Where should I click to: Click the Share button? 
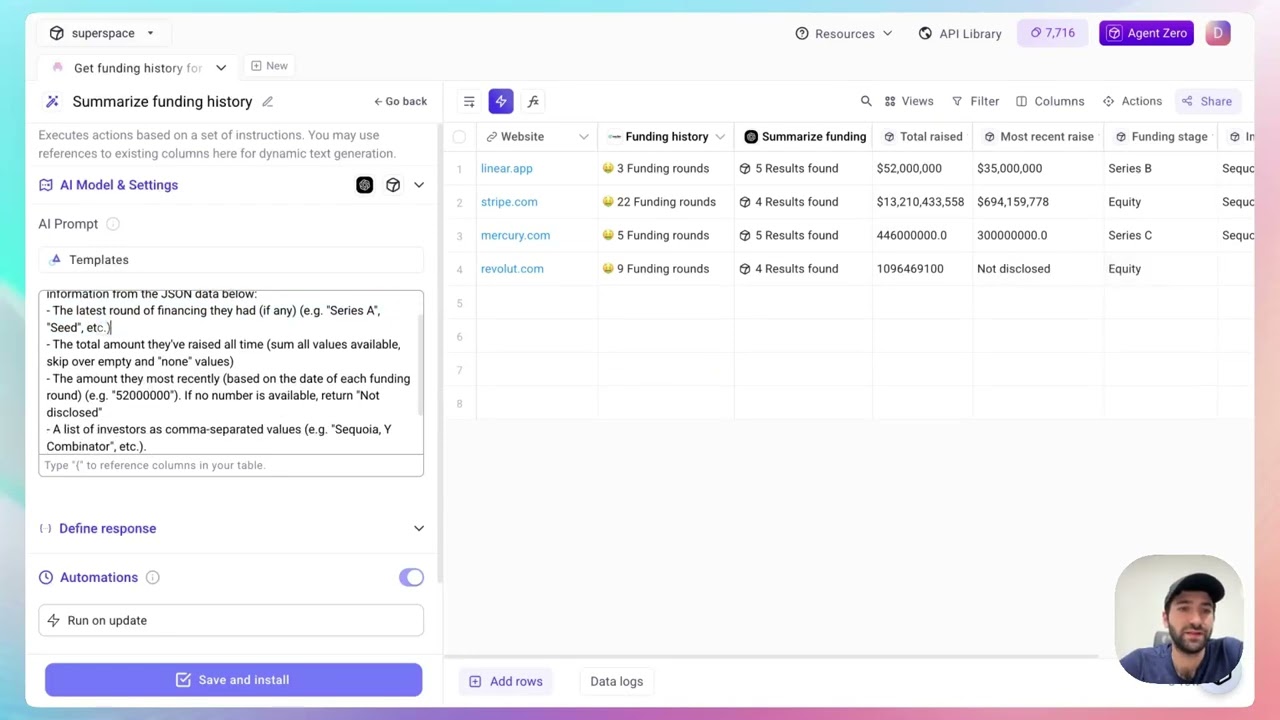click(1207, 101)
